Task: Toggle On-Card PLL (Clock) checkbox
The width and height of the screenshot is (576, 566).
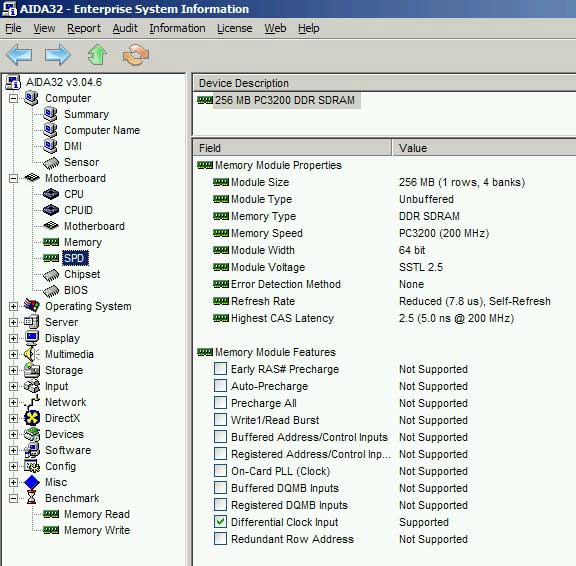Action: [x=220, y=471]
